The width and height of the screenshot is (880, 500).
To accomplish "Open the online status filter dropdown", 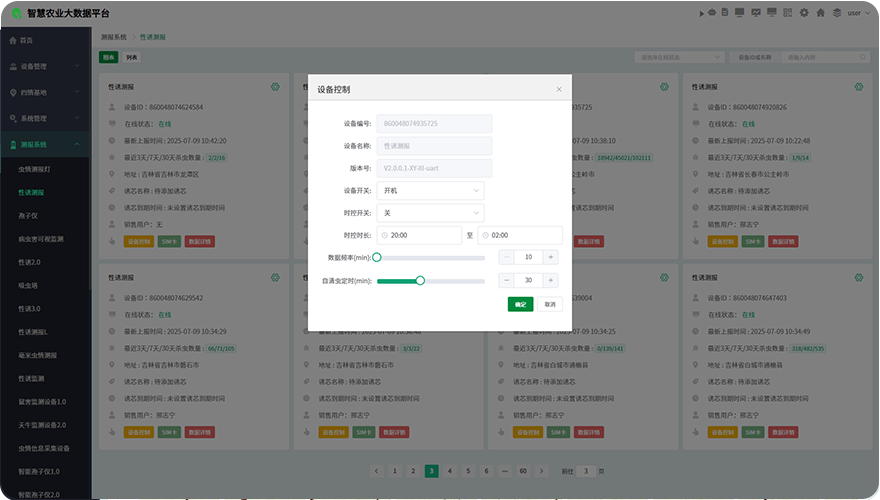I will click(679, 57).
